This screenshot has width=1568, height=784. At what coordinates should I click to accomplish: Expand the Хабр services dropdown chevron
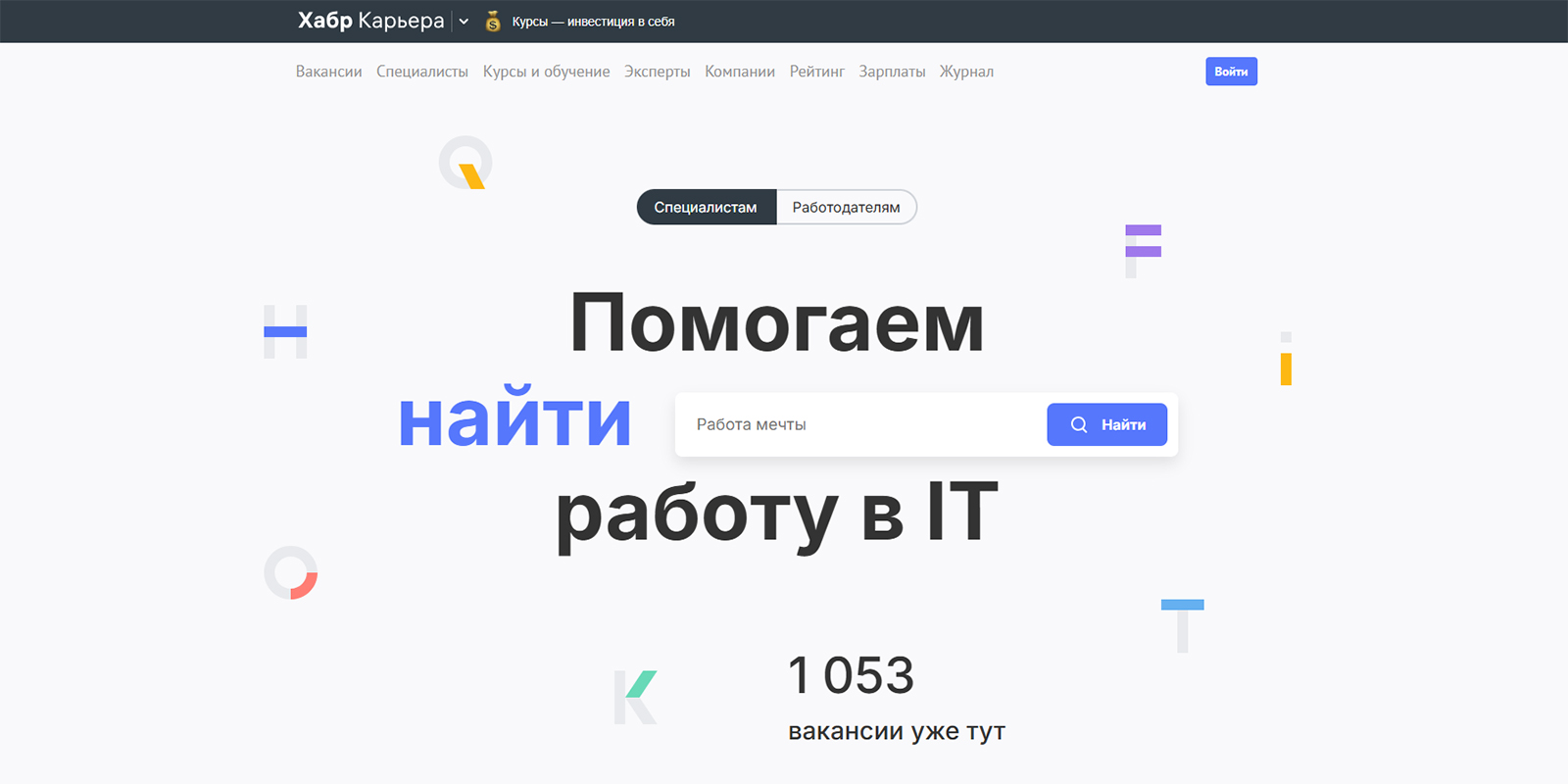pyautogui.click(x=464, y=22)
